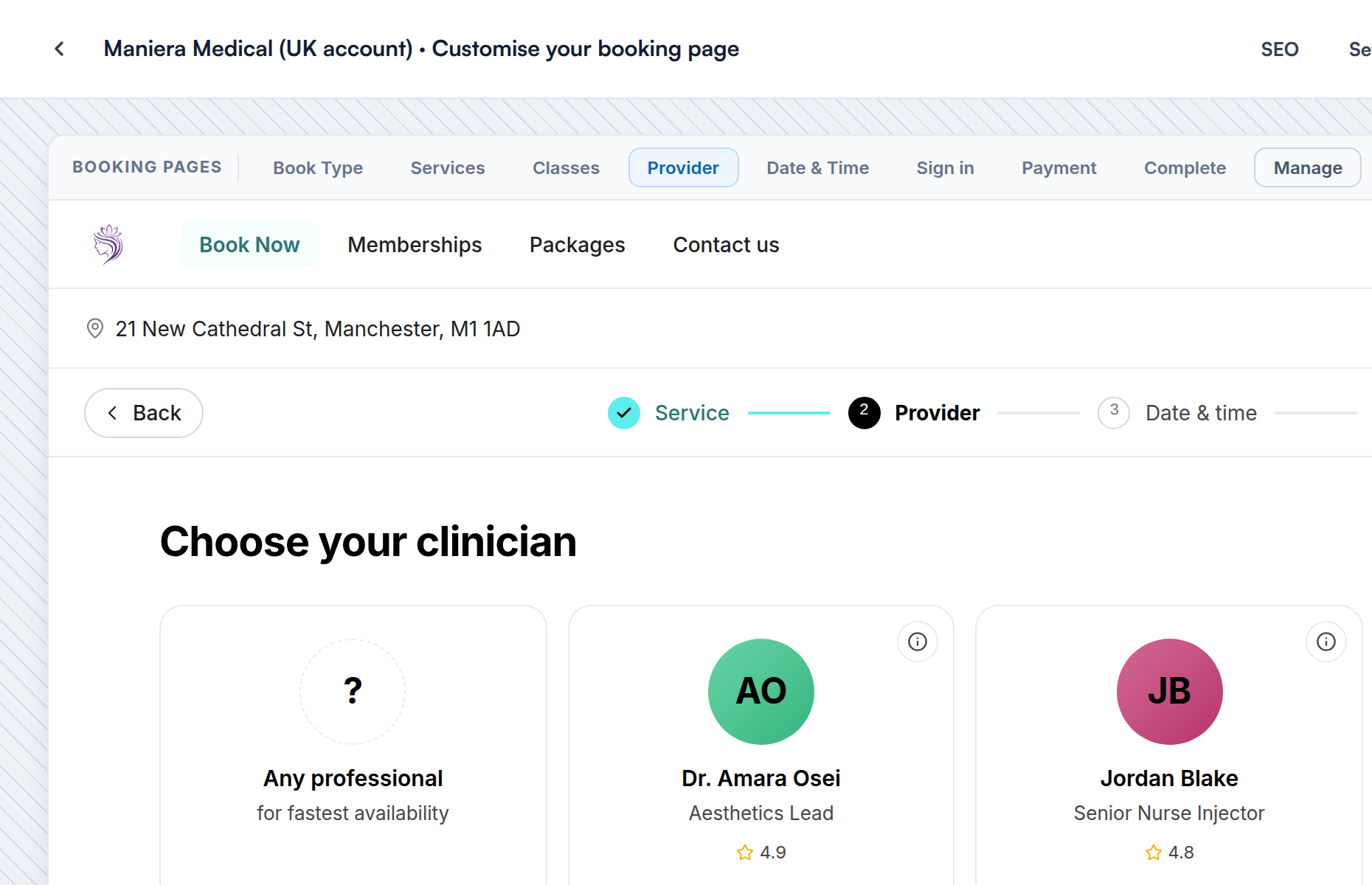The width and height of the screenshot is (1372, 885).
Task: Click the AO avatar of Dr. Amara Osei
Action: [x=761, y=692]
